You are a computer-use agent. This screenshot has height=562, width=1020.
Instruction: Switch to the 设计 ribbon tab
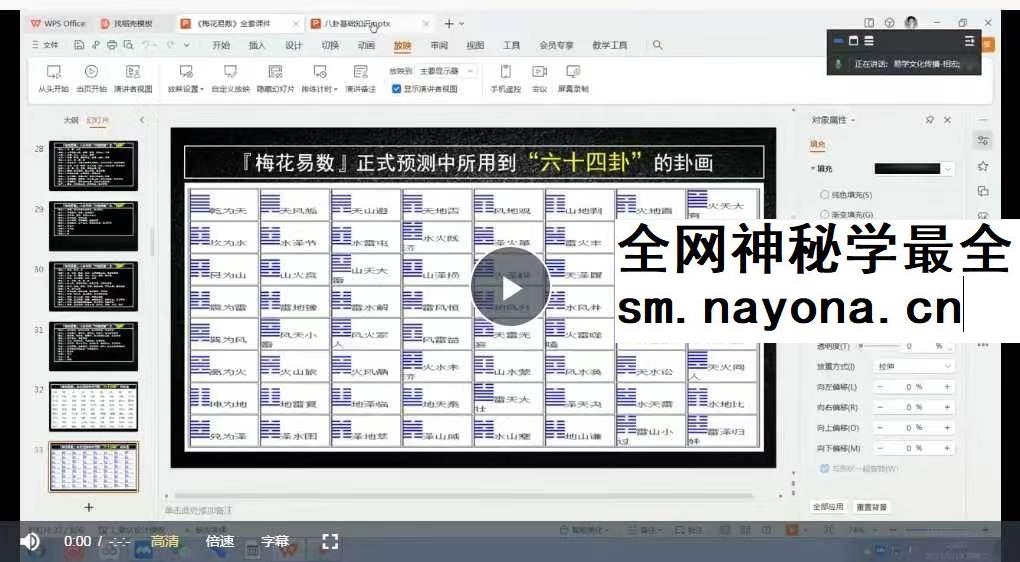(x=294, y=46)
